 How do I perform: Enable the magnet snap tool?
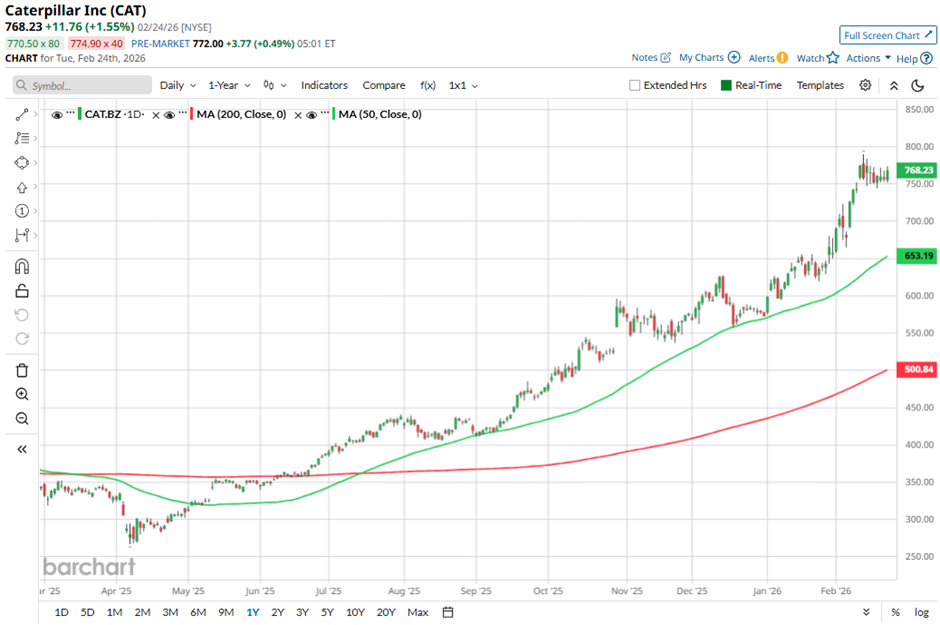pyautogui.click(x=21, y=266)
